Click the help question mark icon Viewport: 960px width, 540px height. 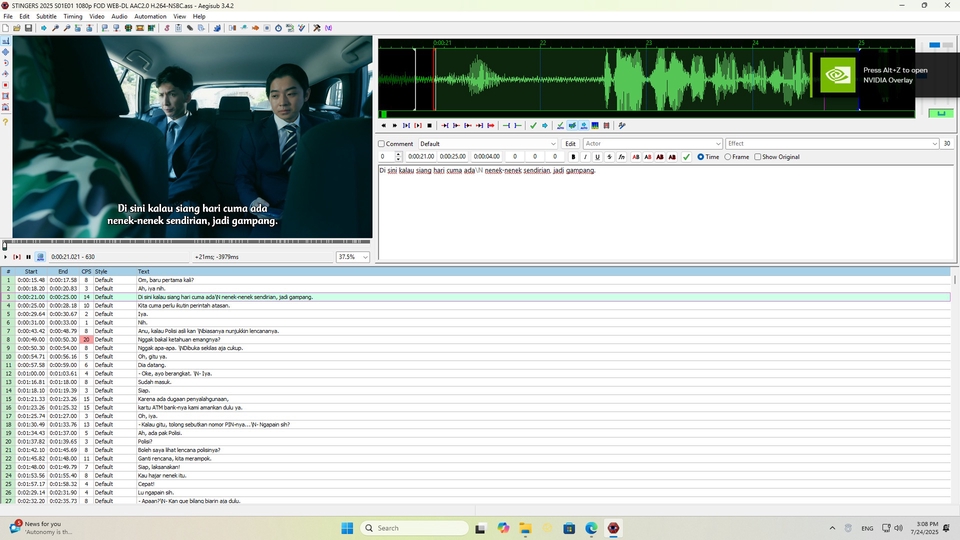(5, 122)
